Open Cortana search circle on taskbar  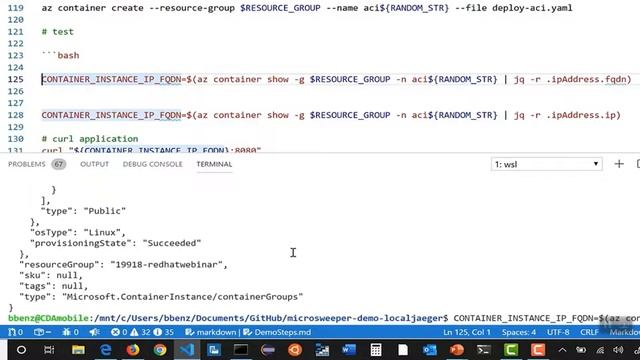(22, 350)
